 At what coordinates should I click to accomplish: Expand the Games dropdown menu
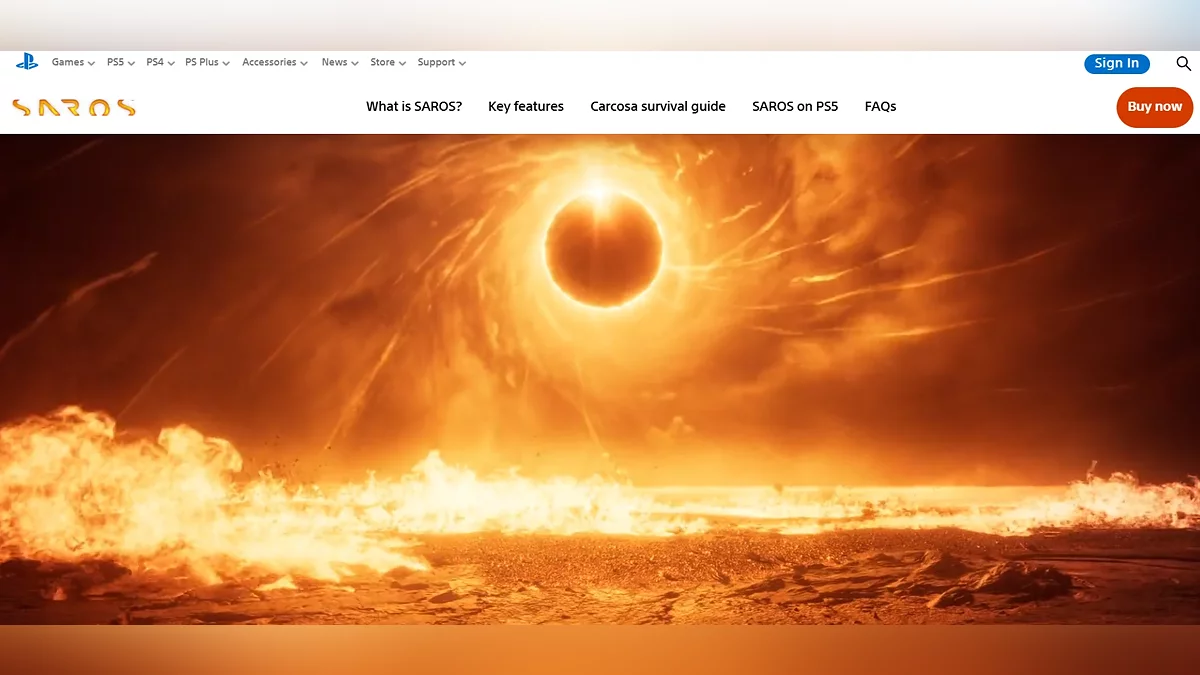coord(73,62)
